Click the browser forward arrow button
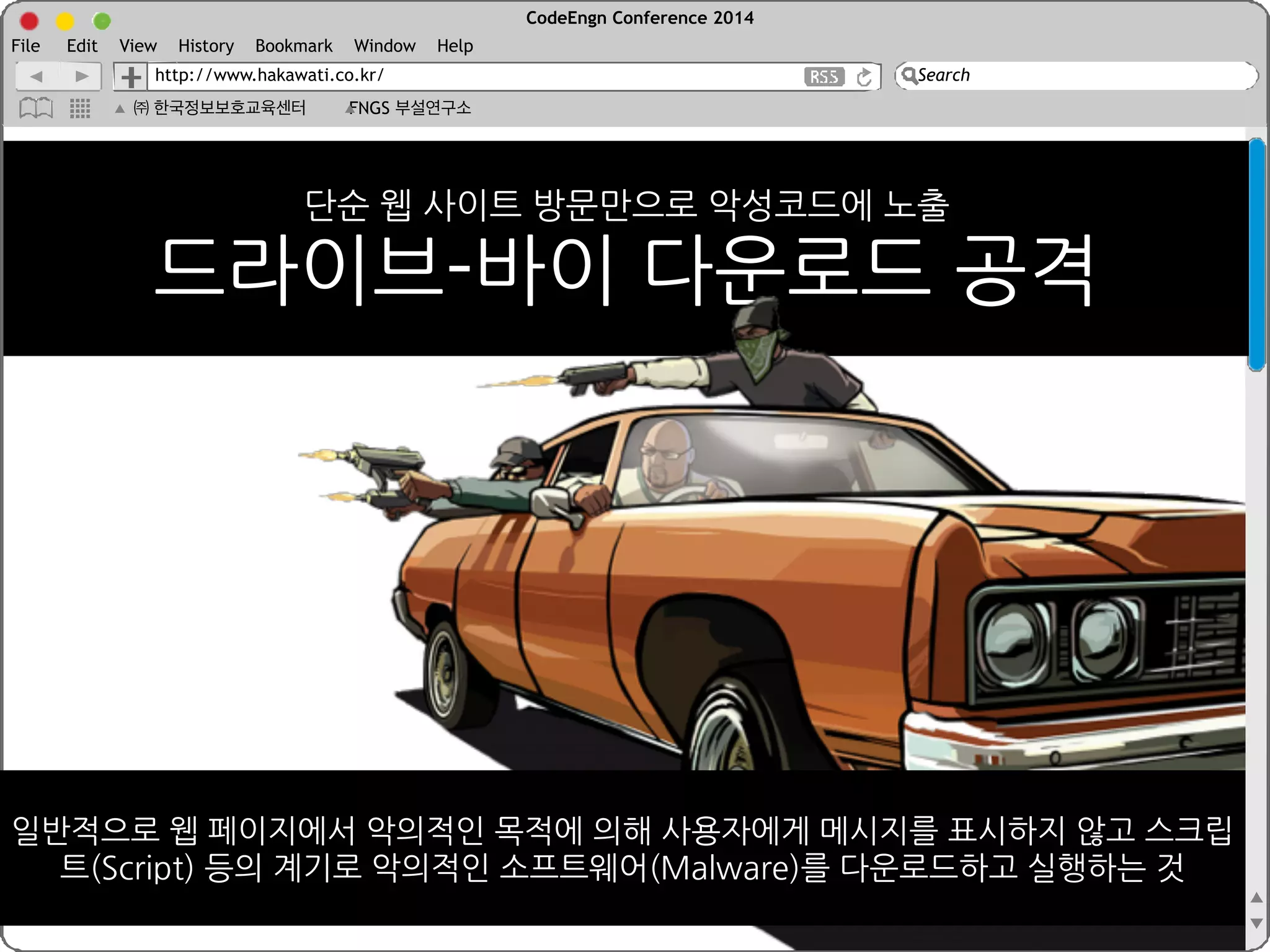Screen dimensions: 1270x952 click(x=81, y=76)
